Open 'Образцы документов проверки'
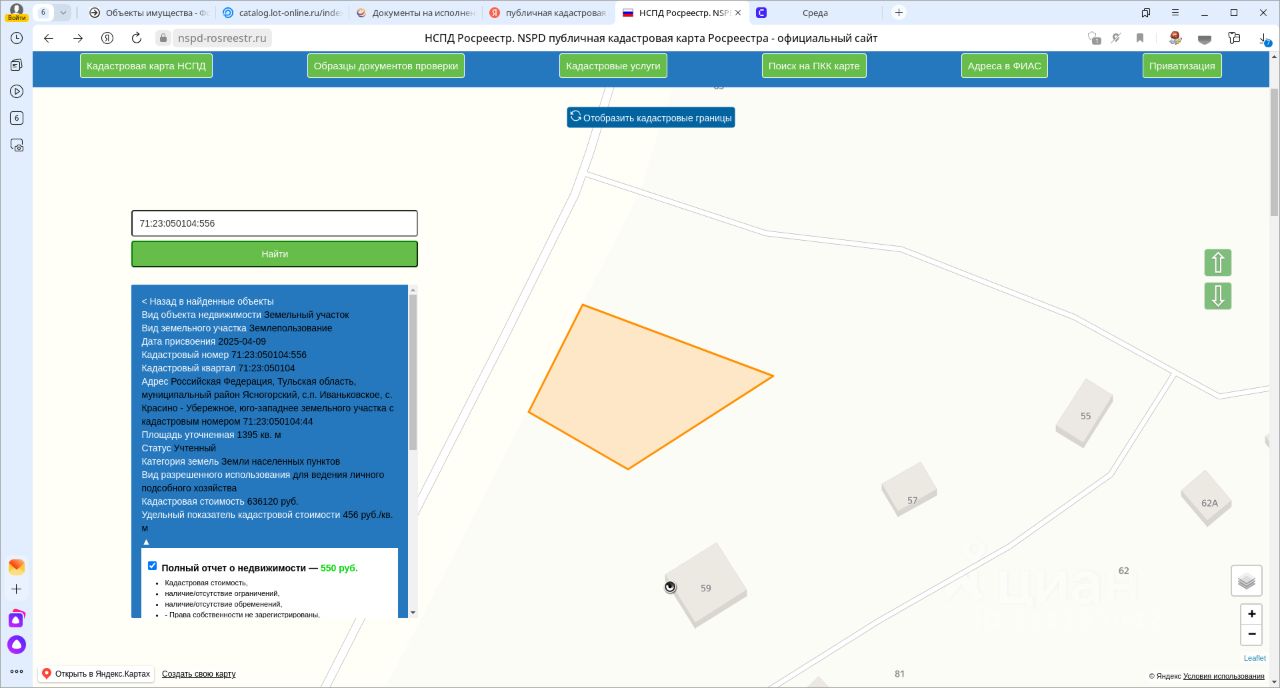Viewport: 1280px width, 688px height. [386, 66]
